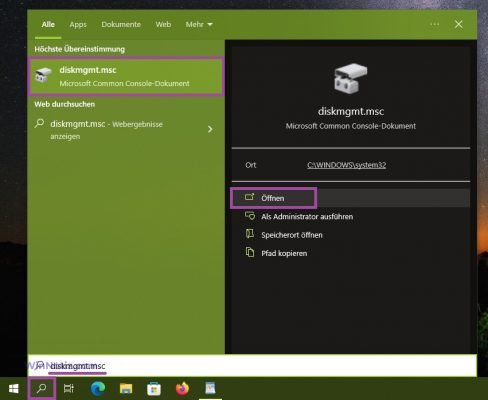Image resolution: width=488 pixels, height=400 pixels.
Task: Select the Web search tab
Action: click(163, 24)
